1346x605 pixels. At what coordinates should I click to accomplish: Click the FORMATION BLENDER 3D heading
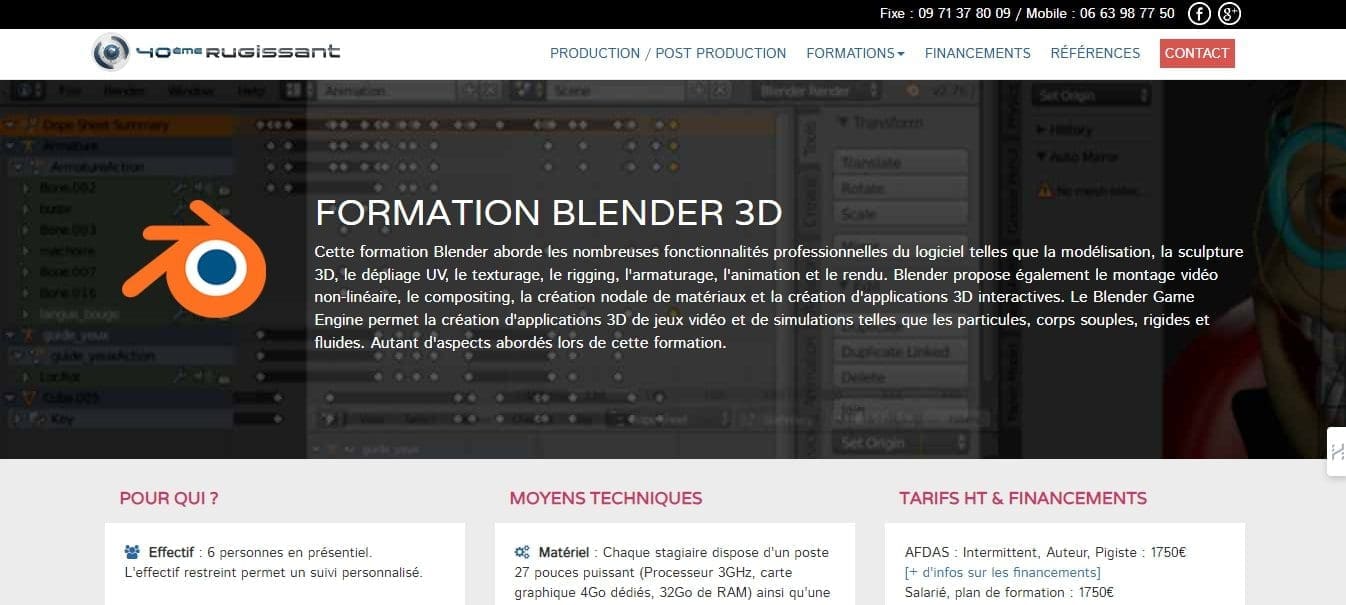pos(549,213)
